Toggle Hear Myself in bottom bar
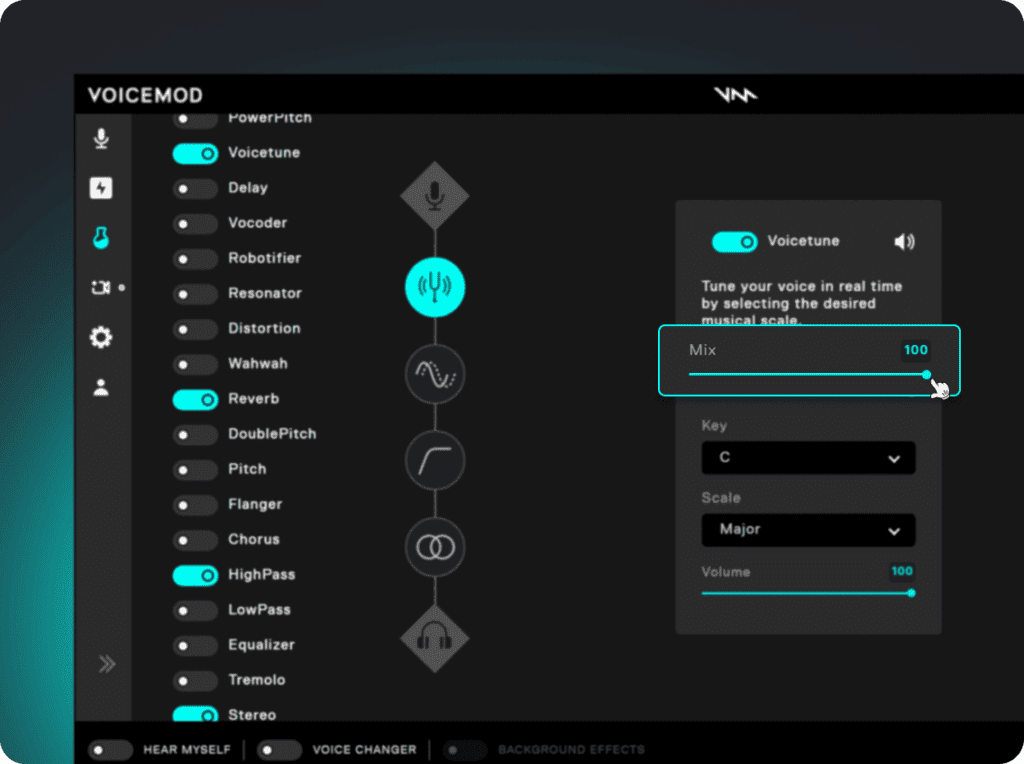Screen dimensions: 1024x764 (x=110, y=749)
